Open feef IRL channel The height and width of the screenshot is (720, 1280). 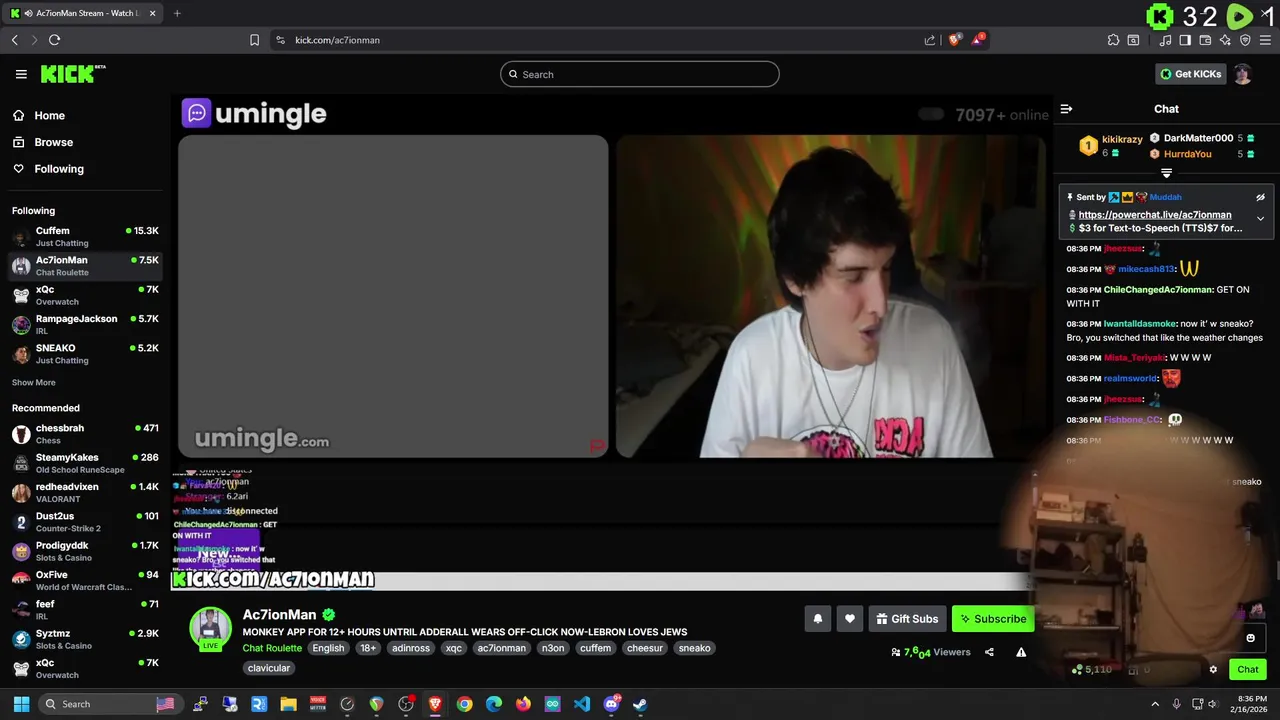click(85, 610)
